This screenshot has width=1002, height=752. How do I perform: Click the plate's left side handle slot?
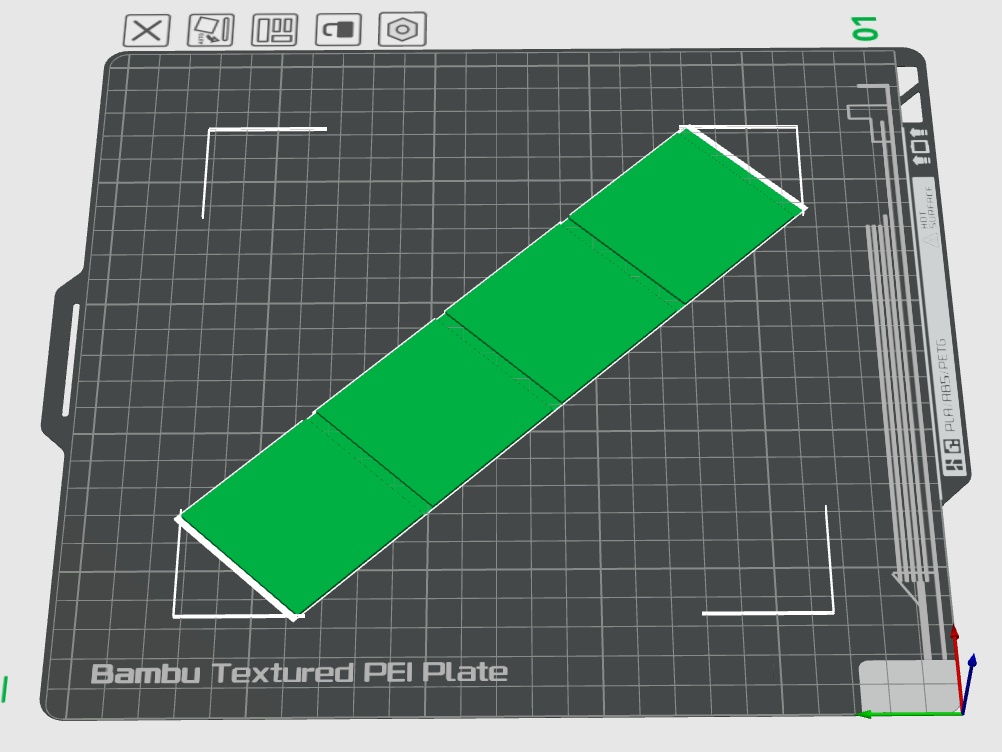(70, 361)
